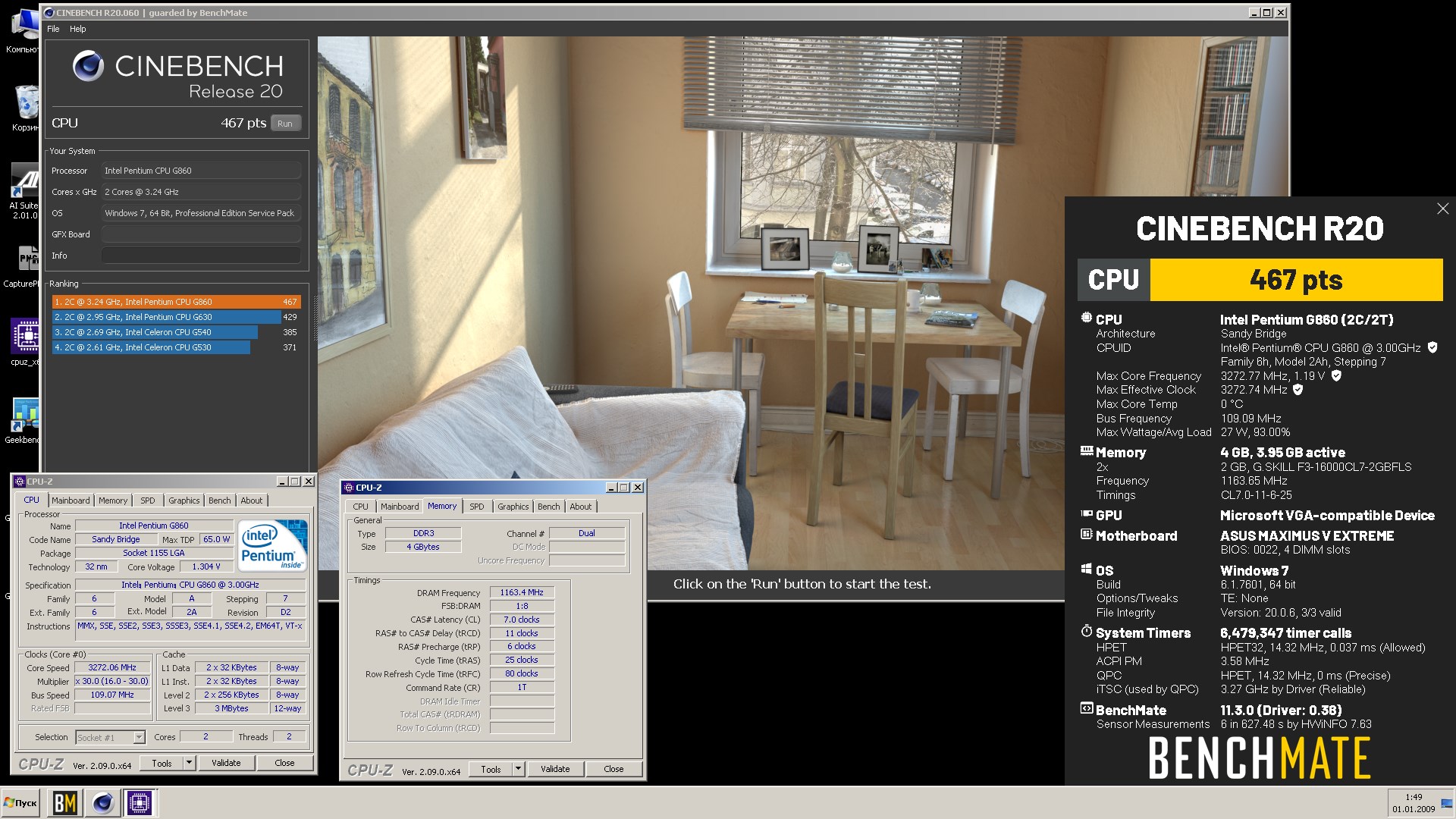Switch to CPU tab in right CPU-Z

pyautogui.click(x=361, y=507)
